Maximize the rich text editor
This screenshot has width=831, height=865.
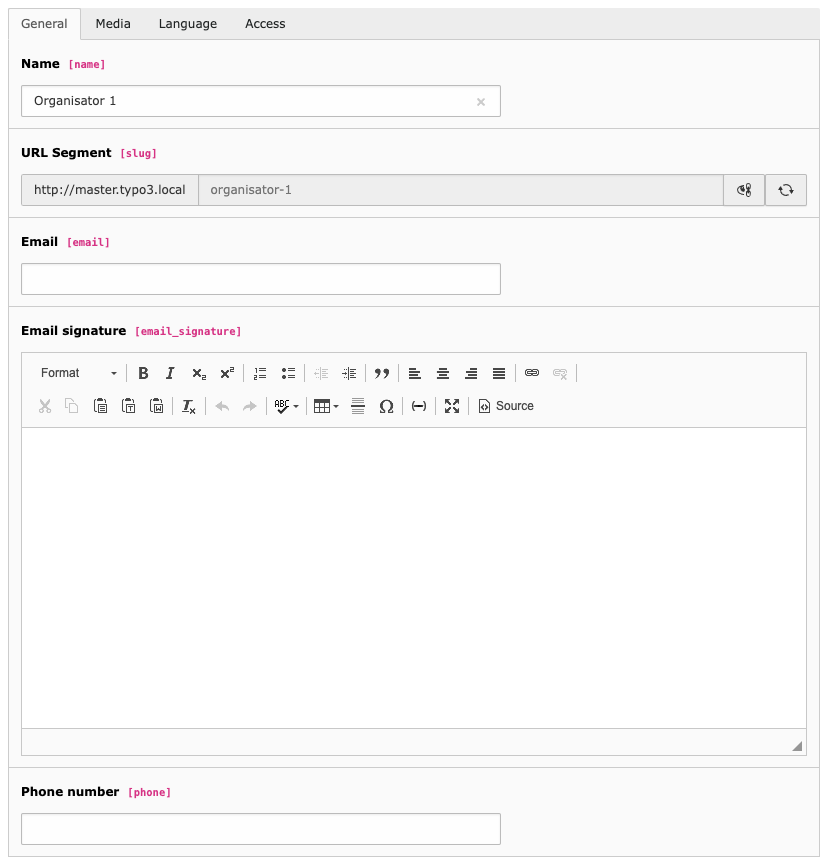click(452, 407)
